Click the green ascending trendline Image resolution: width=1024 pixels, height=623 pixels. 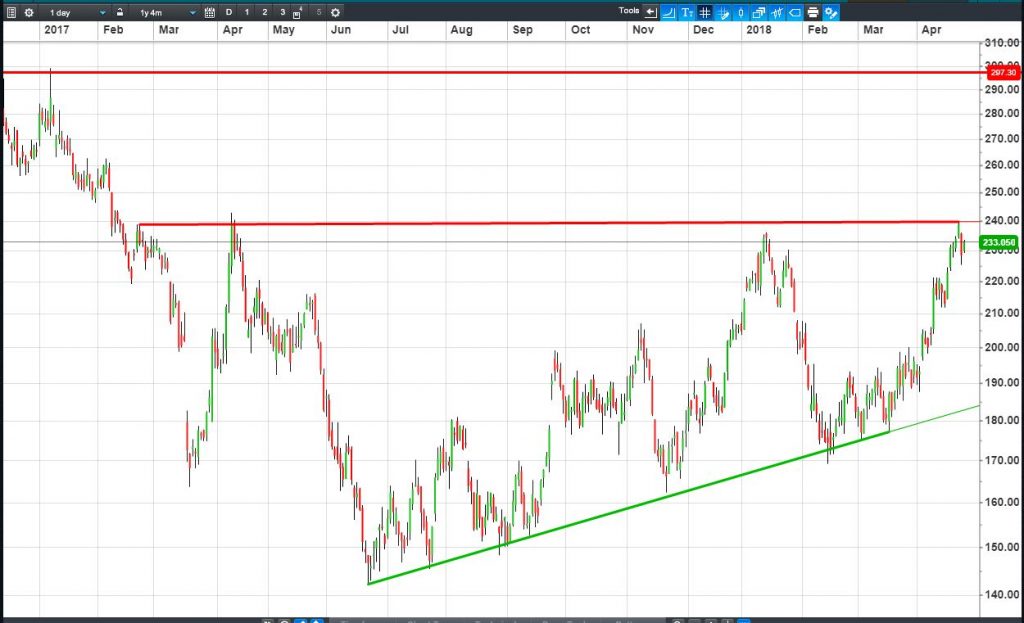pyautogui.click(x=627, y=508)
